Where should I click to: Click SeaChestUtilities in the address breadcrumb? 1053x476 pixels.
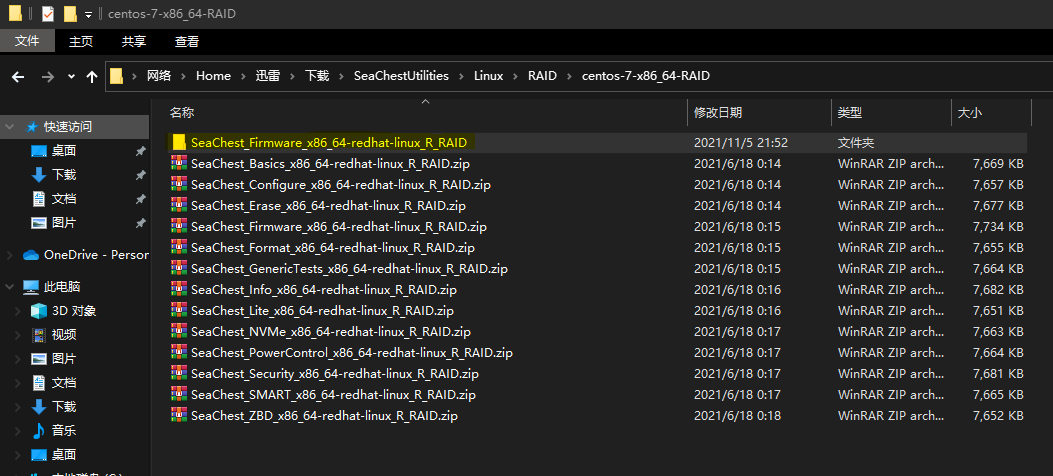pos(402,76)
